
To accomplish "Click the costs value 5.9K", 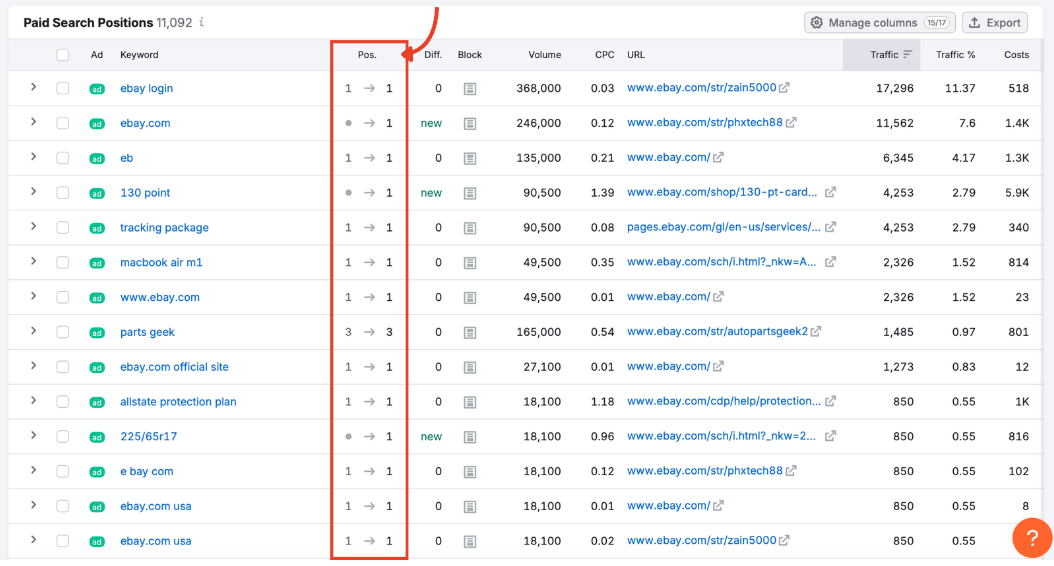I will point(1017,193).
